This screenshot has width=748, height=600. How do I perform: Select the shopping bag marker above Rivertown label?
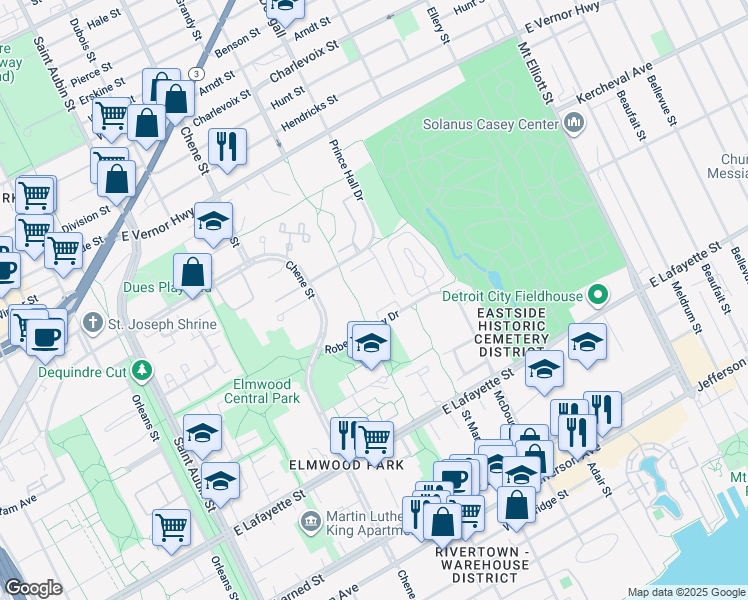pyautogui.click(x=442, y=523)
